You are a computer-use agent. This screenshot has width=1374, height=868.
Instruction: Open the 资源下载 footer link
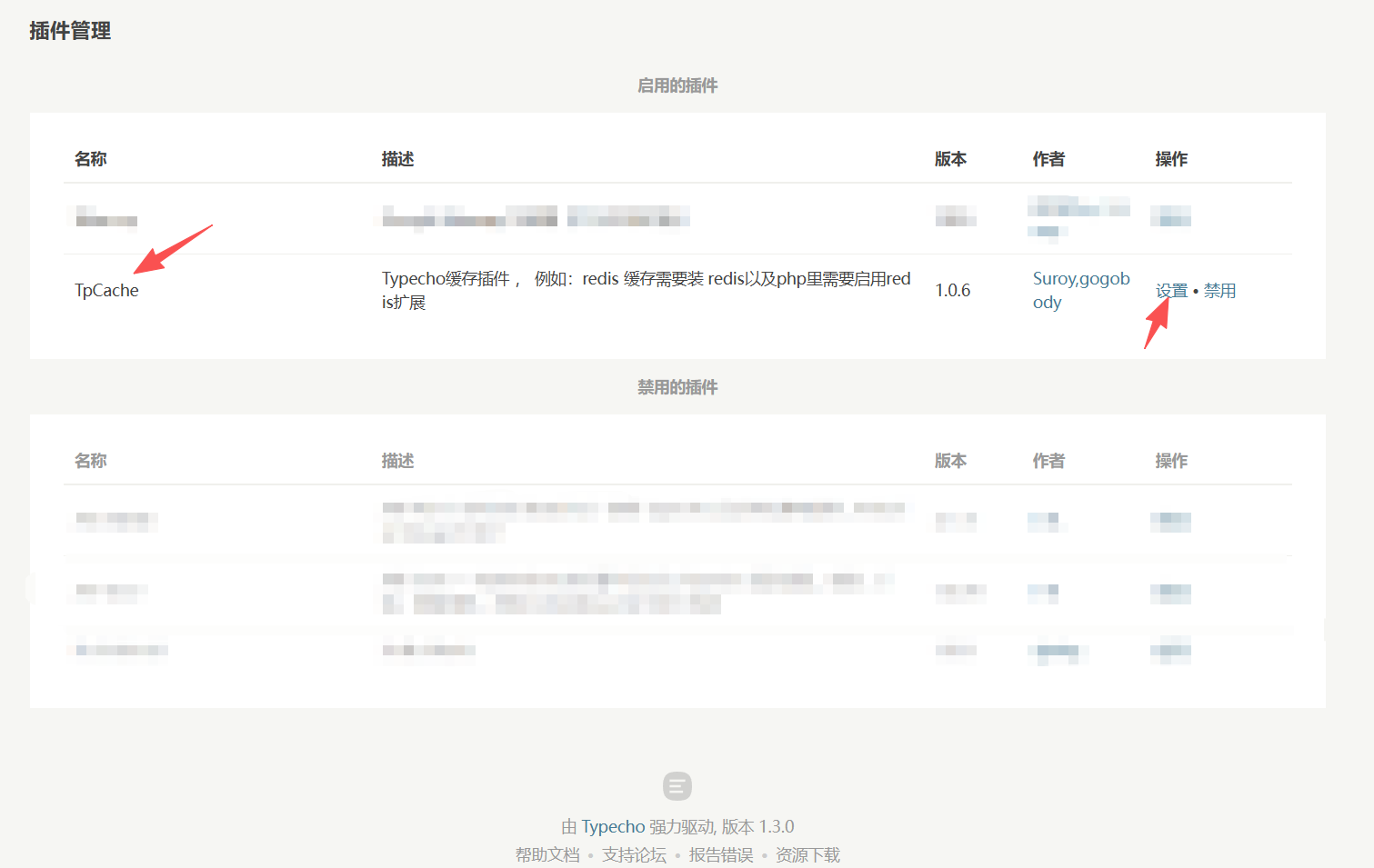tap(807, 855)
